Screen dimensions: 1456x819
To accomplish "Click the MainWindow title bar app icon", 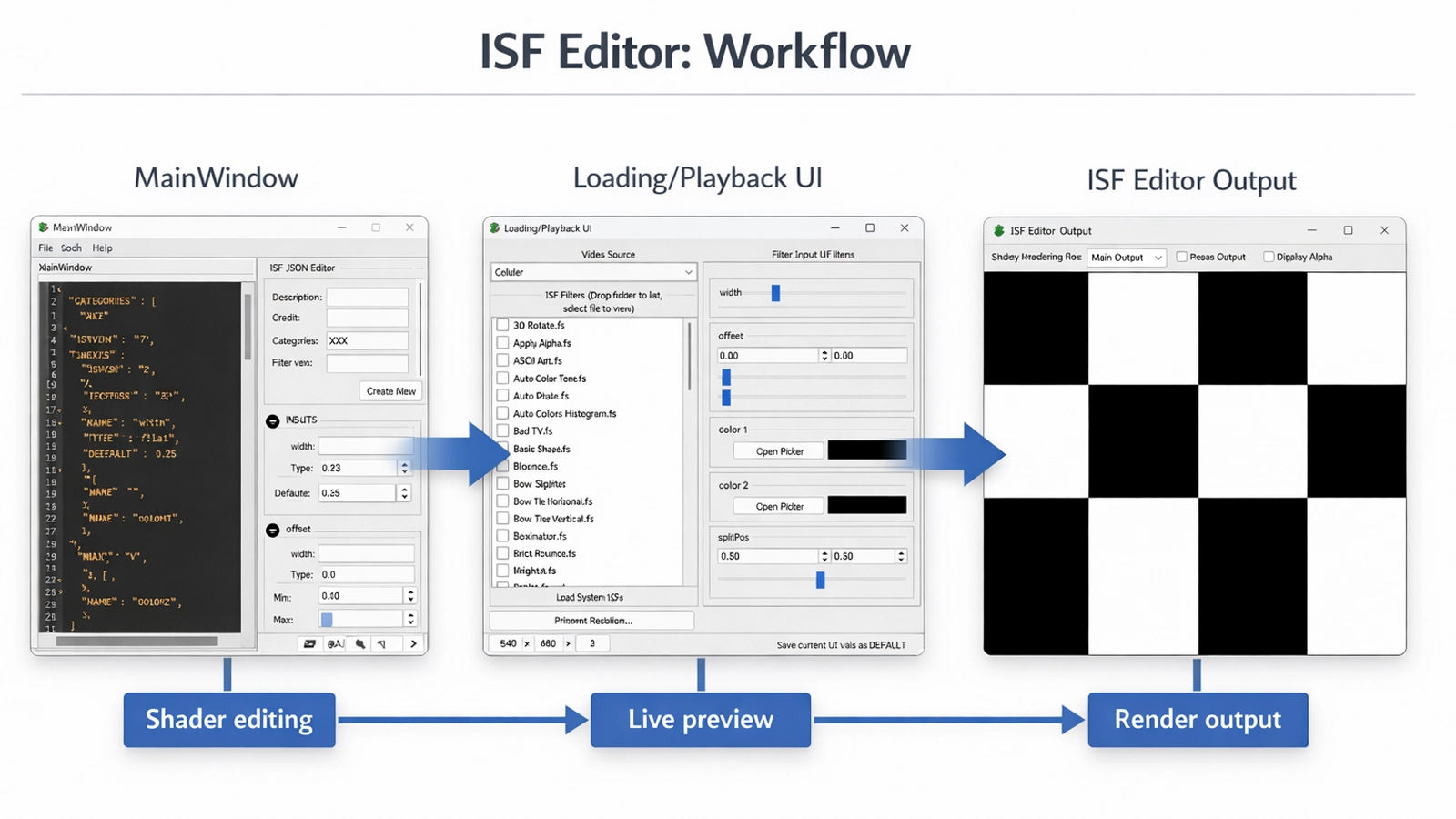I will point(43,227).
